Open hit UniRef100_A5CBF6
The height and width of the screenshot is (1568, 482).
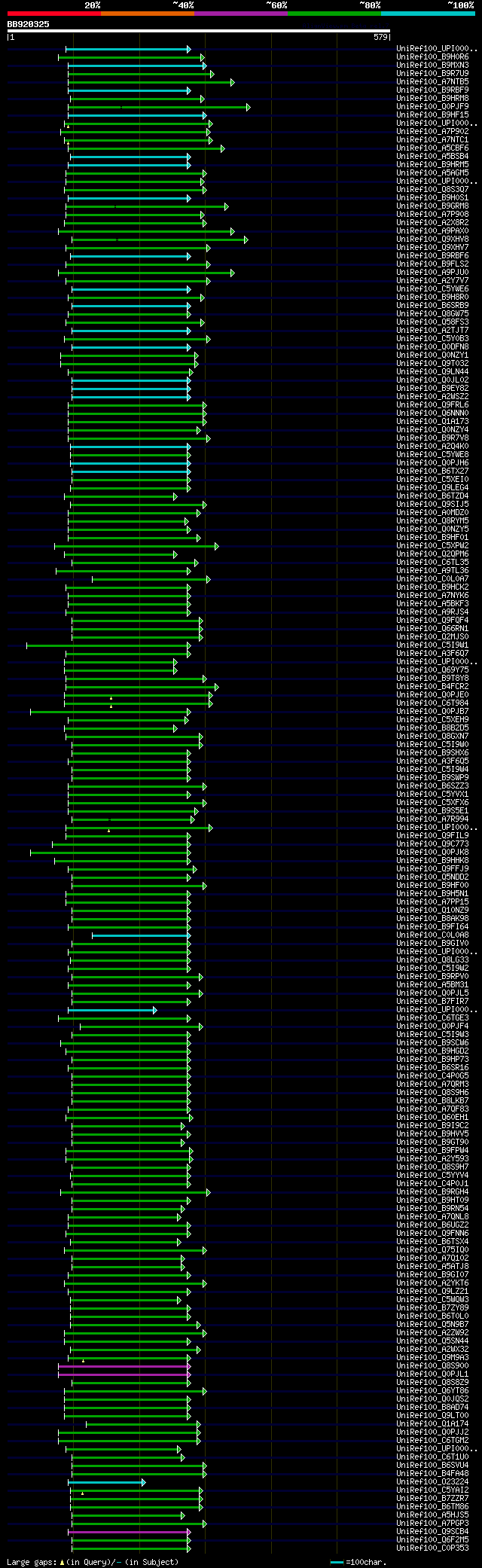point(432,148)
